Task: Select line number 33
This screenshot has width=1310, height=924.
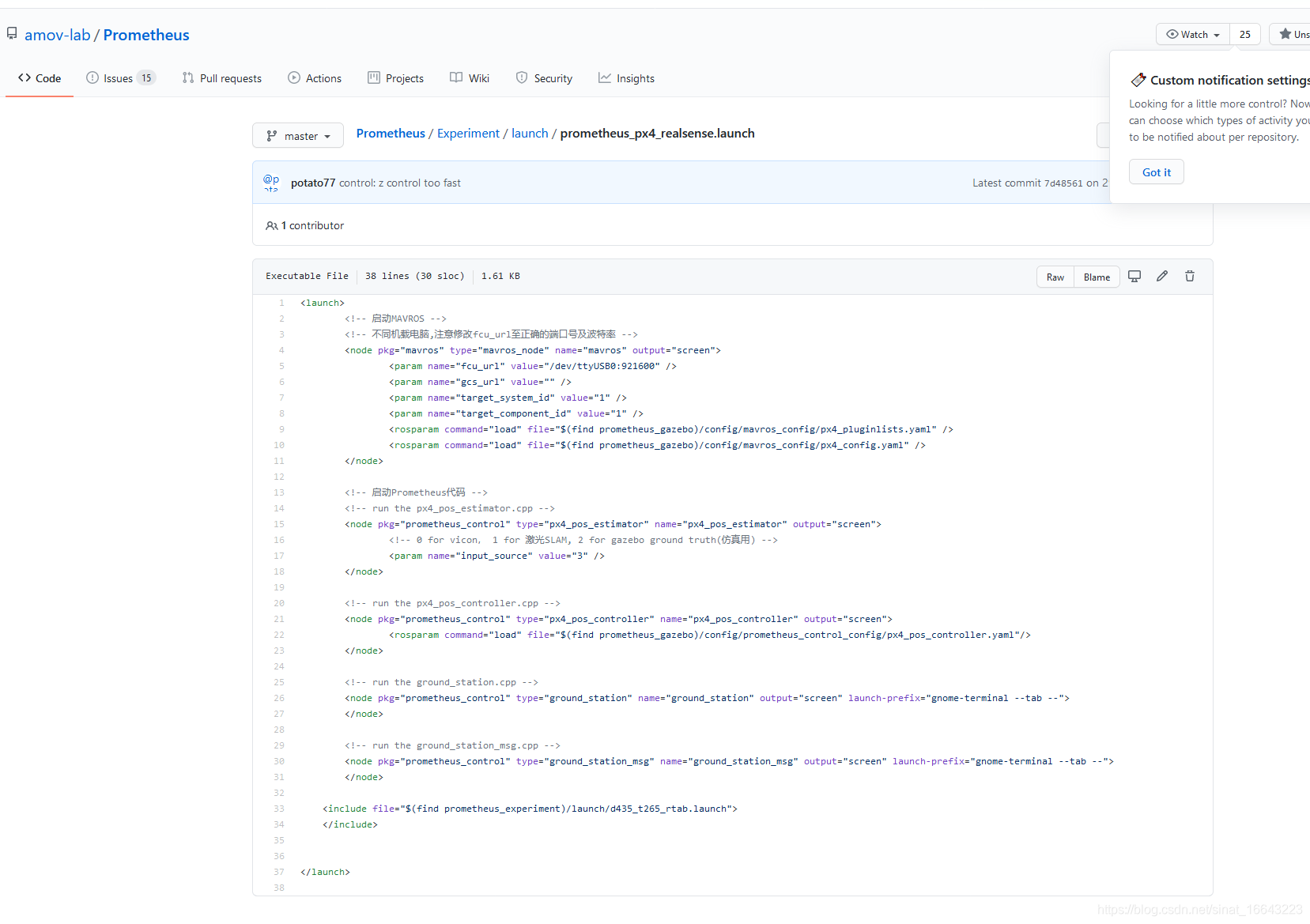Action: pyautogui.click(x=279, y=809)
